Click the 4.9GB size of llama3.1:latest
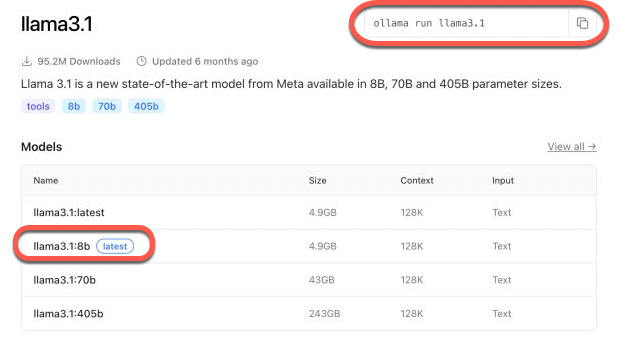This screenshot has width=619, height=361. pos(323,212)
